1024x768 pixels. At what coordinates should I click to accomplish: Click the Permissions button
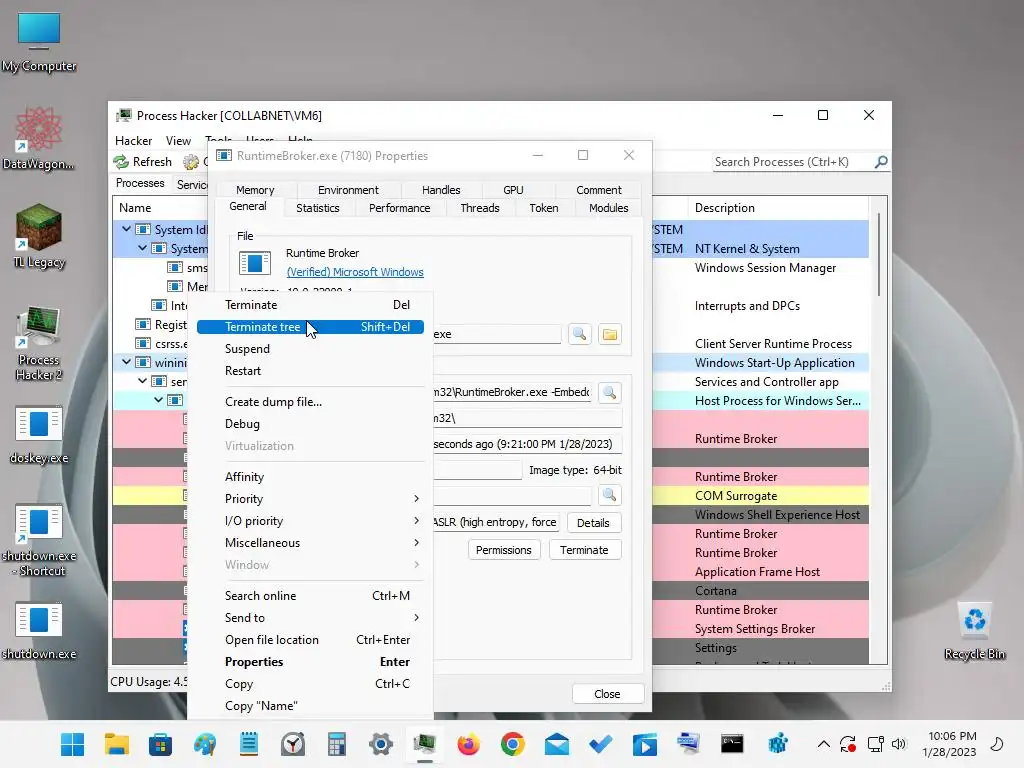tap(504, 550)
